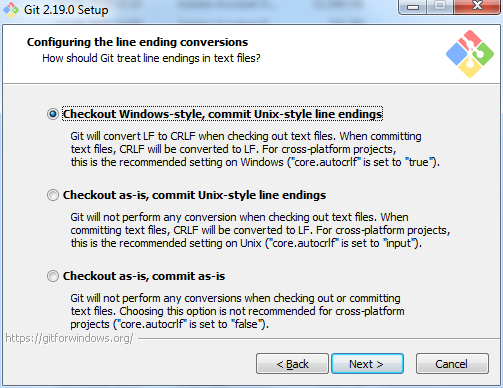Viewport: 503px width, 388px height.
Task: Select the 'Checkout Windows-style' radio circle
Action: click(53, 114)
